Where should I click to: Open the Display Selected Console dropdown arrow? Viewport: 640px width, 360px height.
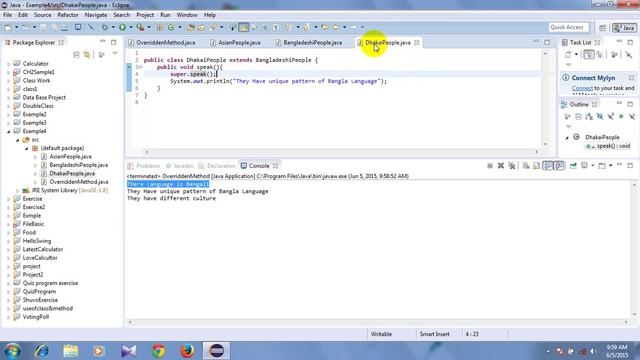coord(592,166)
